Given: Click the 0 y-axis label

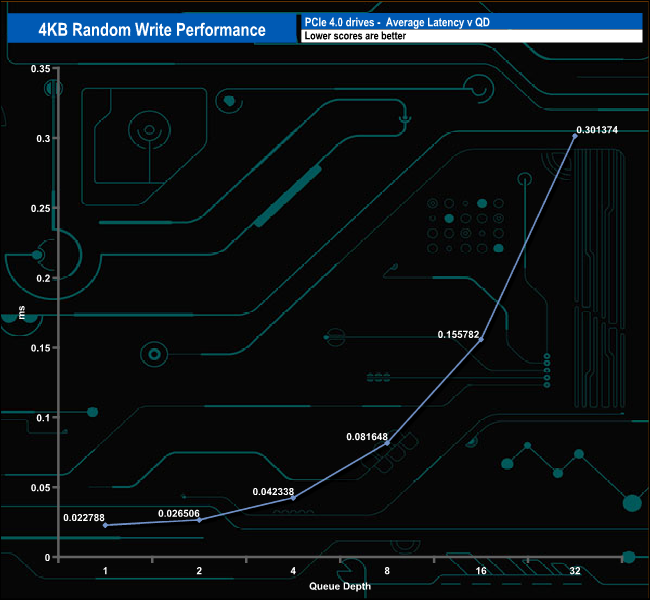Looking at the screenshot, I should click(x=48, y=558).
